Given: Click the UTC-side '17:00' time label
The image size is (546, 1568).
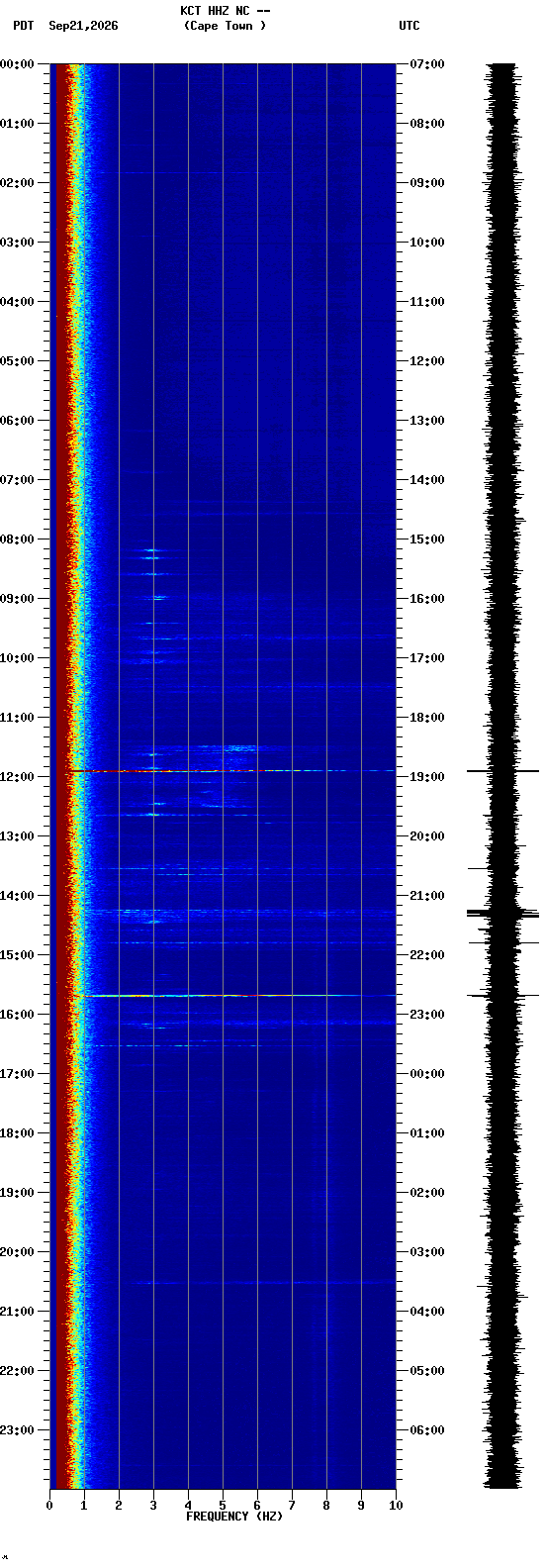Looking at the screenshot, I should pyautogui.click(x=427, y=658).
